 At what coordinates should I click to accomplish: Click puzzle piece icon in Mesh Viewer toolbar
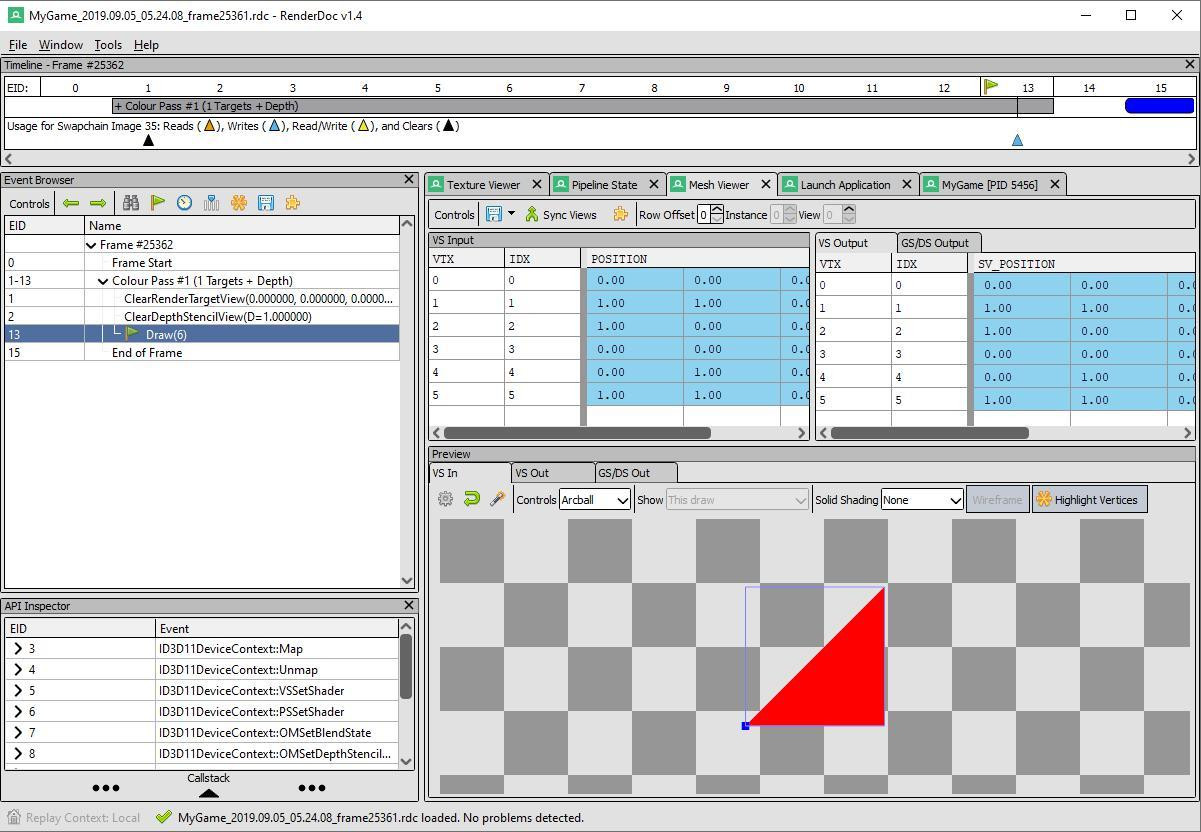point(621,214)
